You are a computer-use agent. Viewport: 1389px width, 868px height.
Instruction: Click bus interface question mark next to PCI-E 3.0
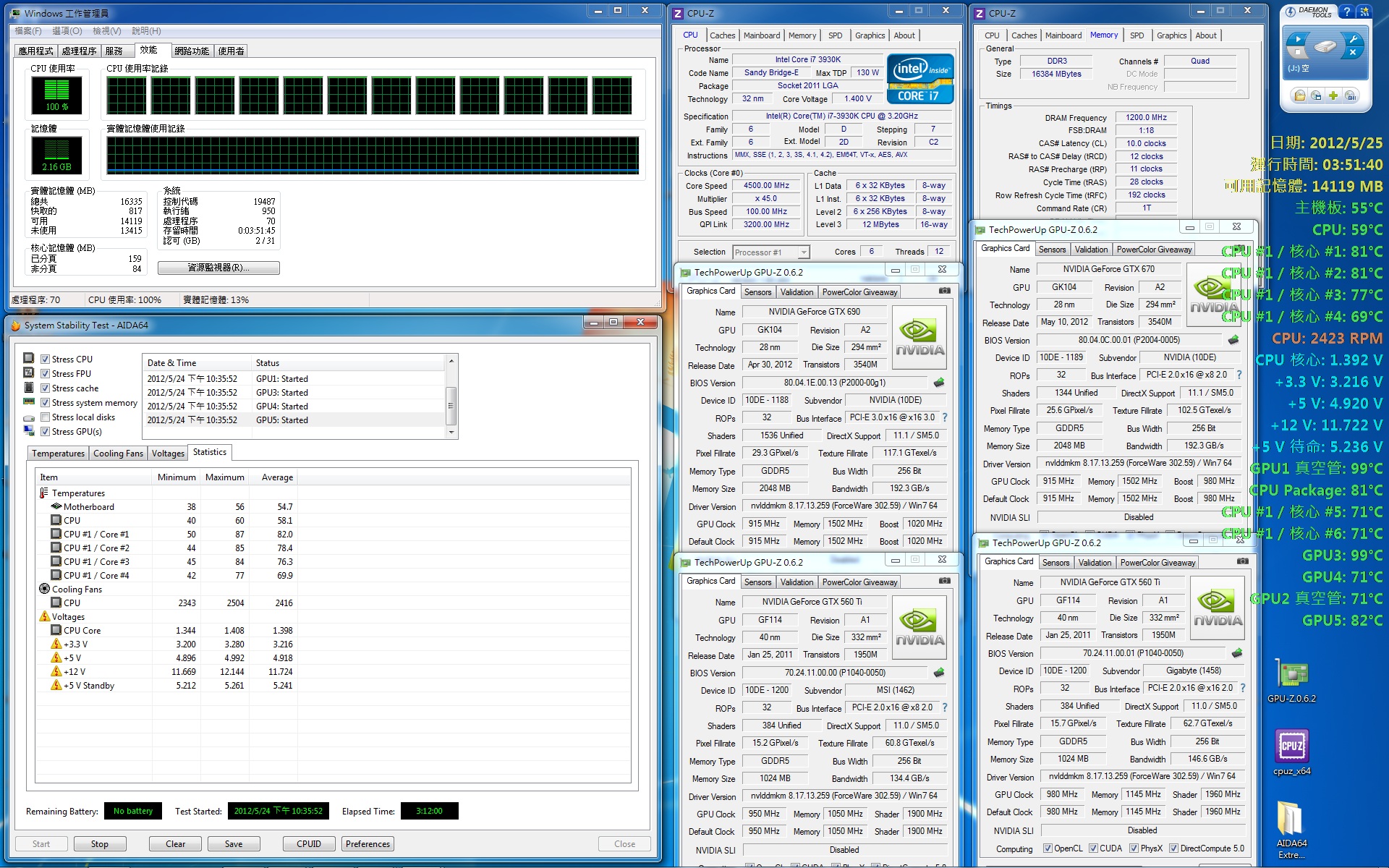[x=944, y=417]
